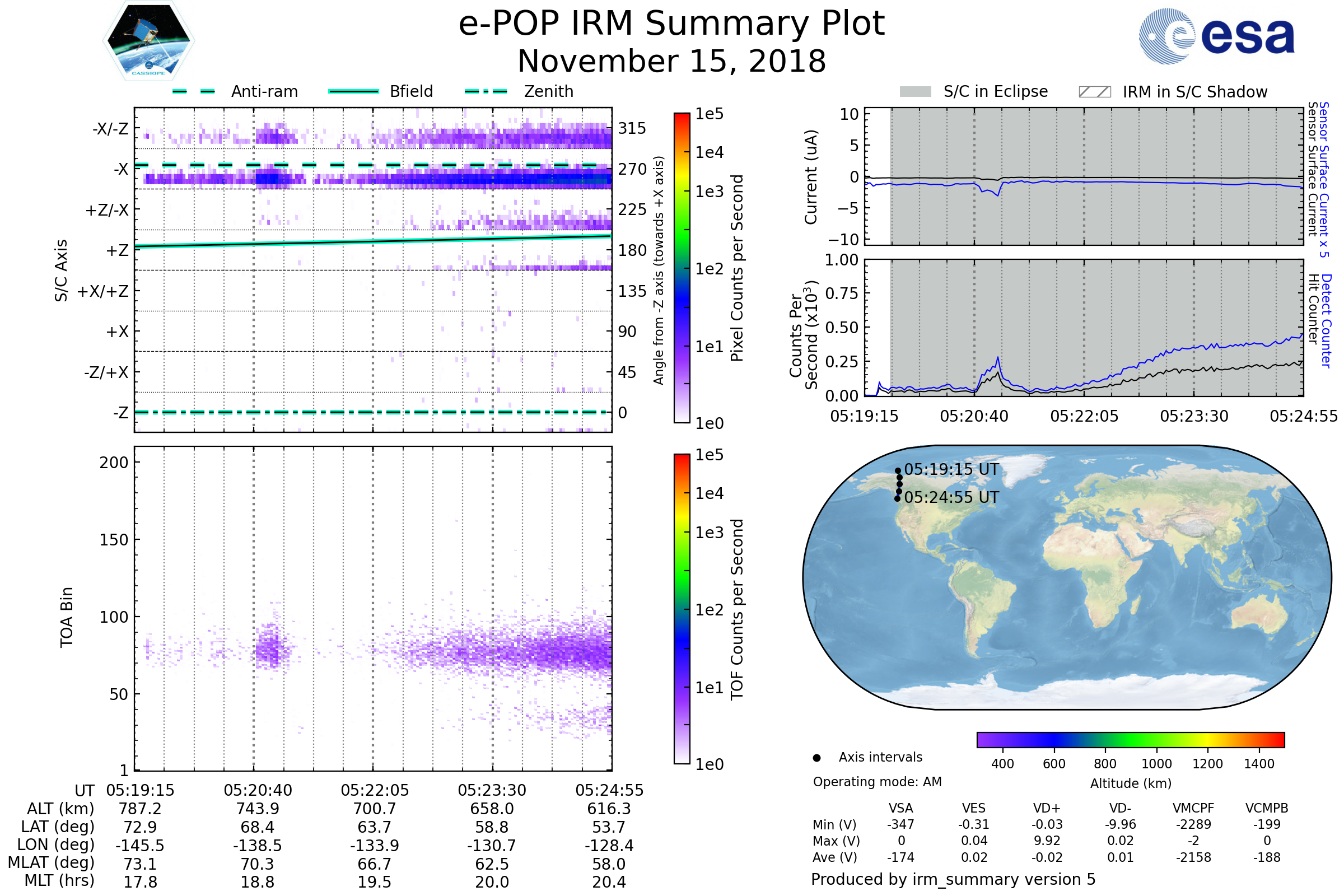The height and width of the screenshot is (896, 1344).
Task: Click the Bfield line in angle plot
Action: pyautogui.click(x=372, y=241)
